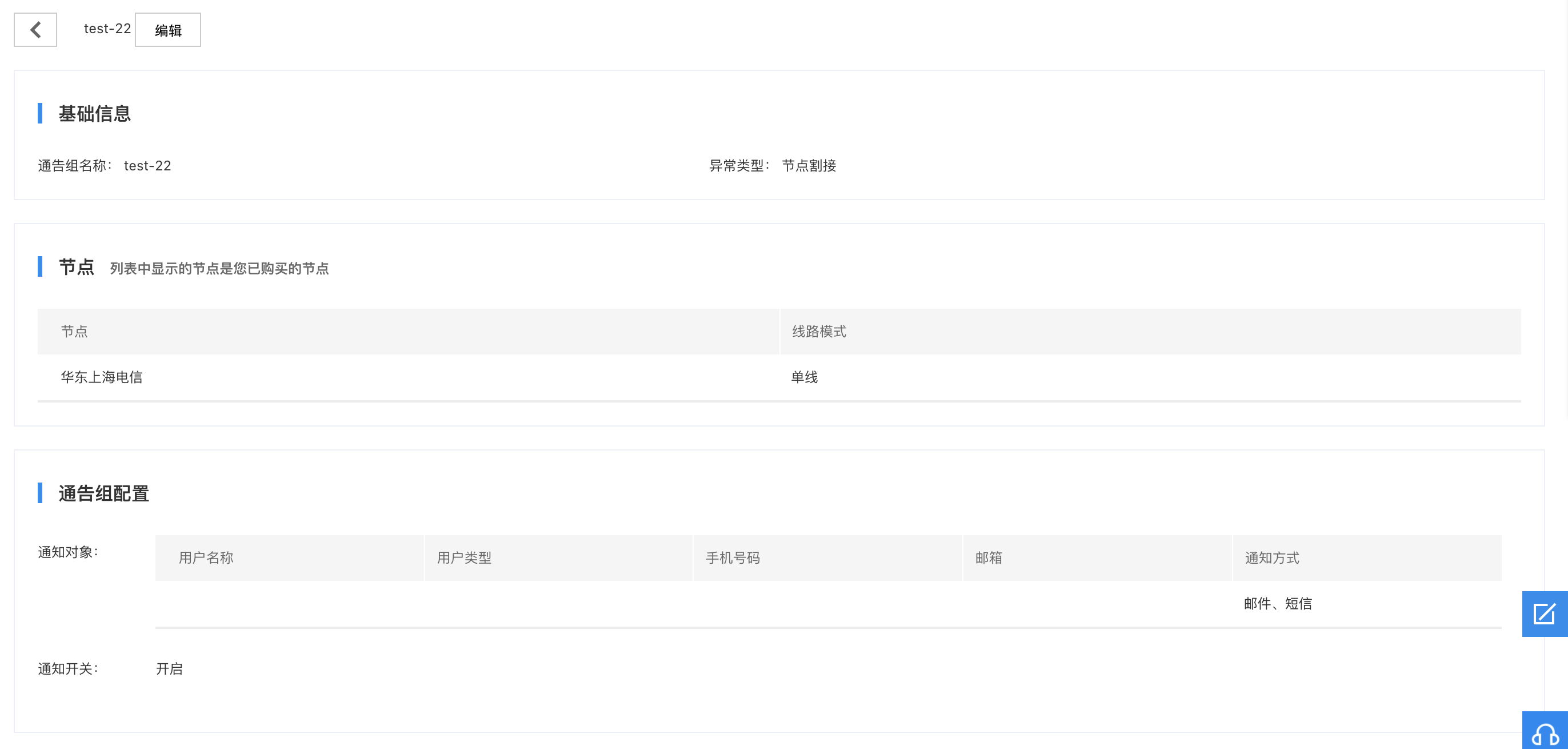Click the 通告组配置 section heading
Screen dimensions: 1568x749
[x=104, y=494]
